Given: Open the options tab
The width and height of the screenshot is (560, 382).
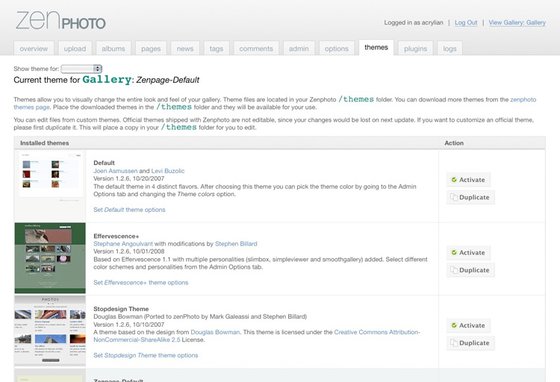Looking at the screenshot, I should click(x=336, y=49).
